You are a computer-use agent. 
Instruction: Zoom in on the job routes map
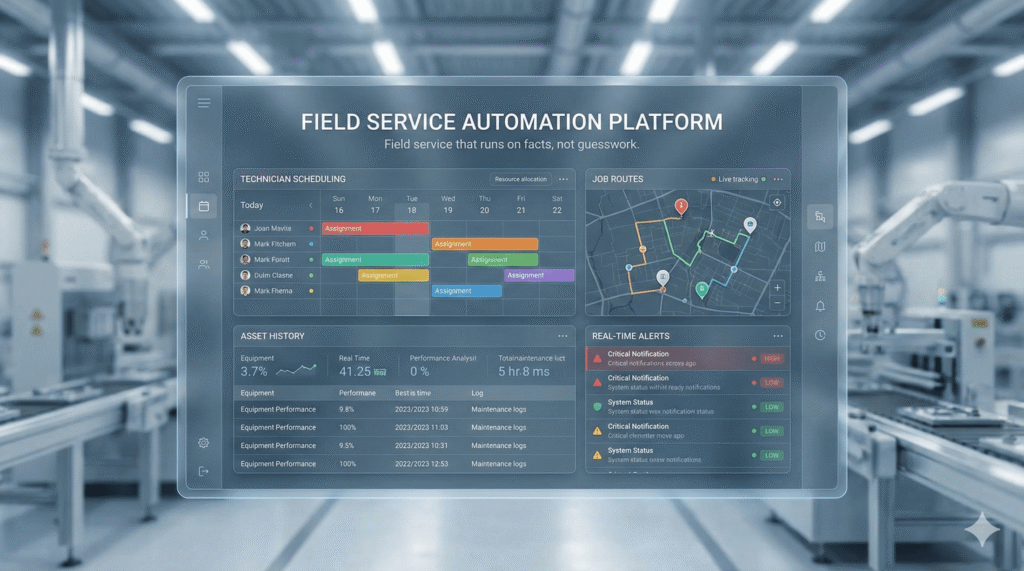click(x=777, y=288)
